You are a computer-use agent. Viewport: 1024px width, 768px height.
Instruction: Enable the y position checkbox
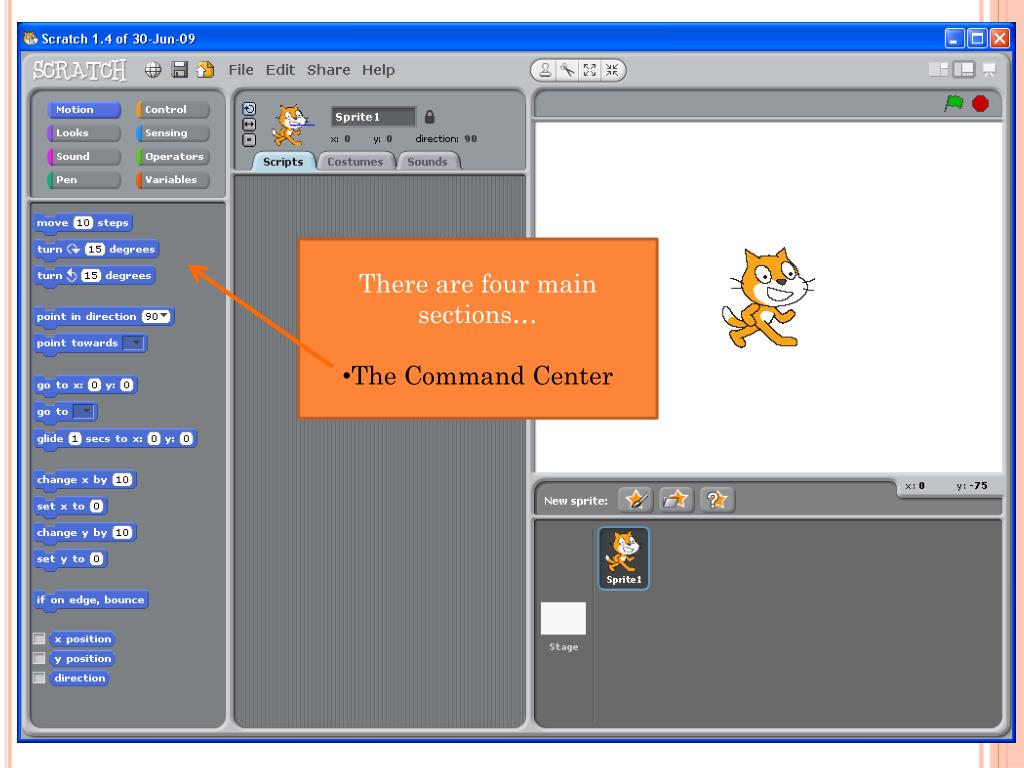click(x=39, y=658)
